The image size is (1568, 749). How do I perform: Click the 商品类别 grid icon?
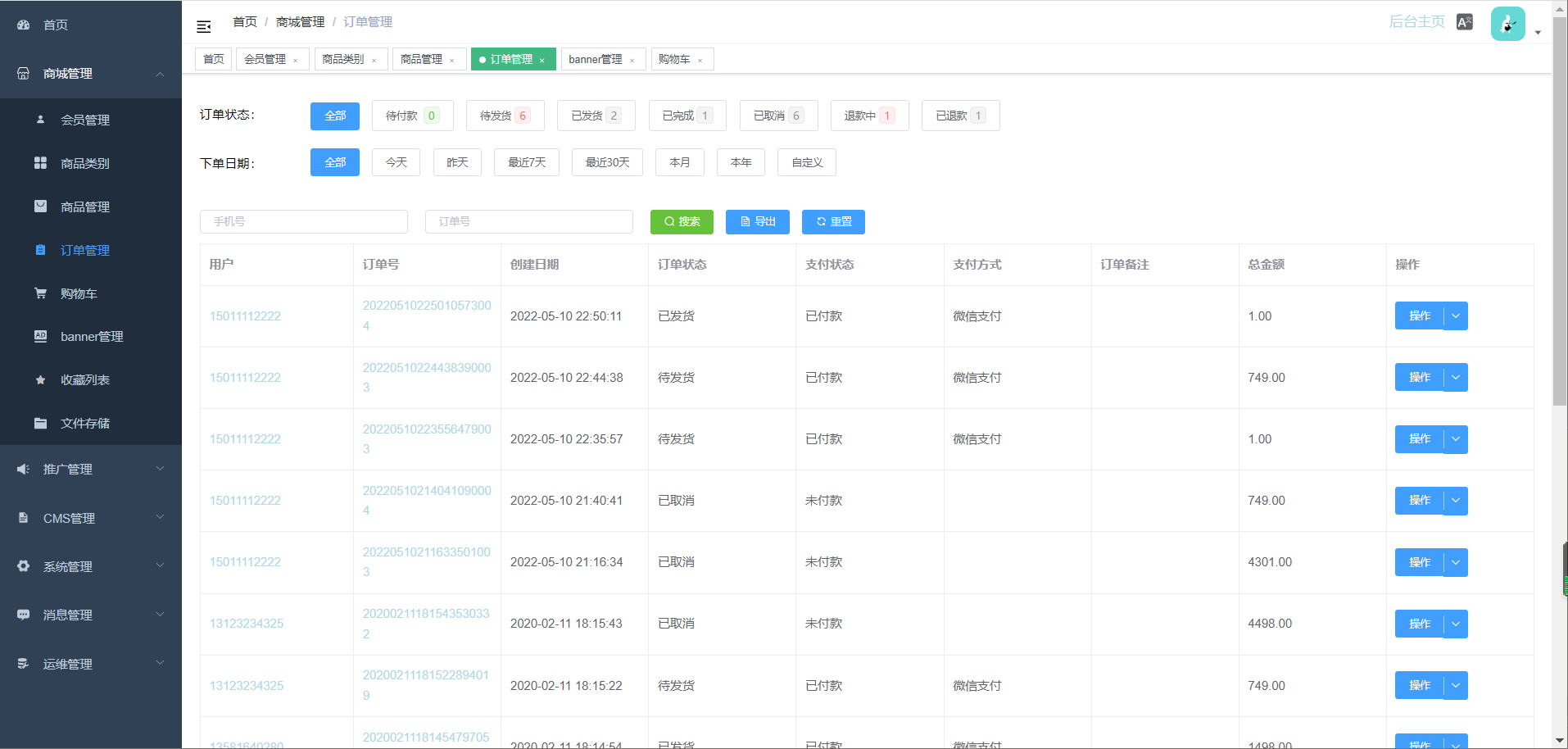[40, 162]
